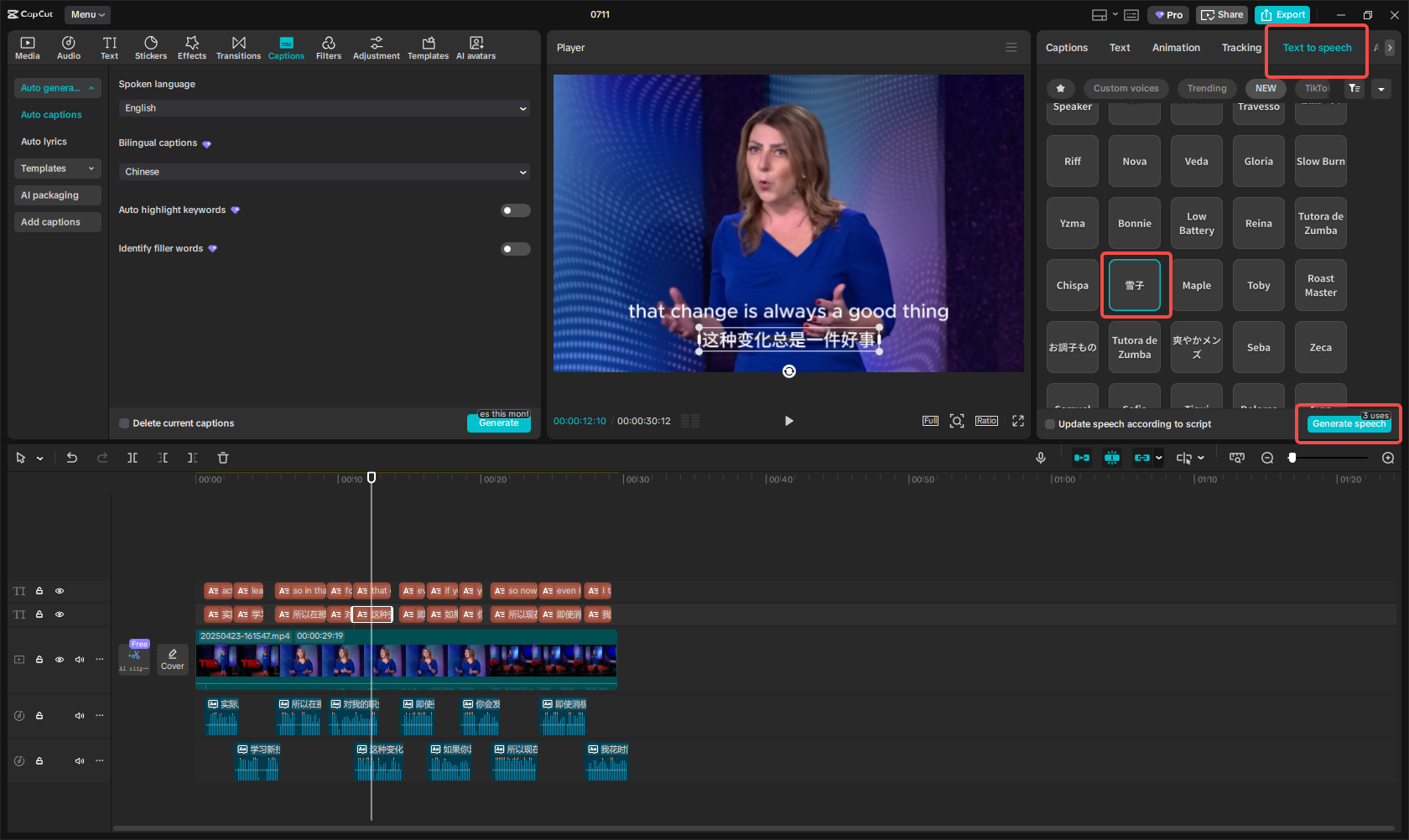Click the Undo arrow in timeline toolbar
1409x840 pixels.
72,458
